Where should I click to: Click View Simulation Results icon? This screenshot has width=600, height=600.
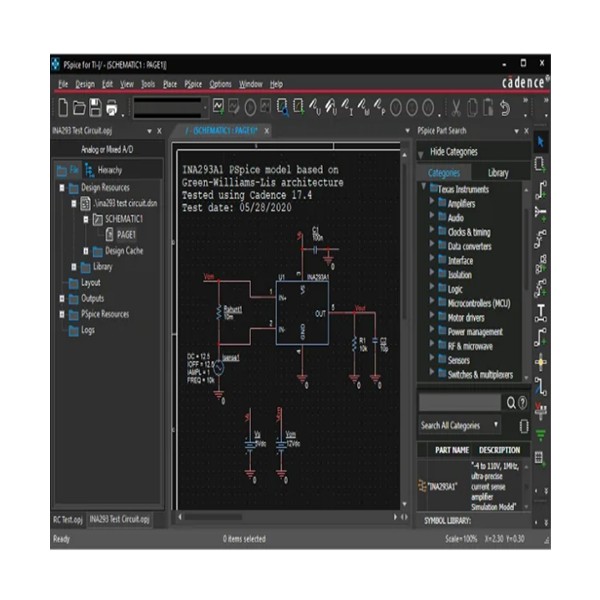coord(266,107)
